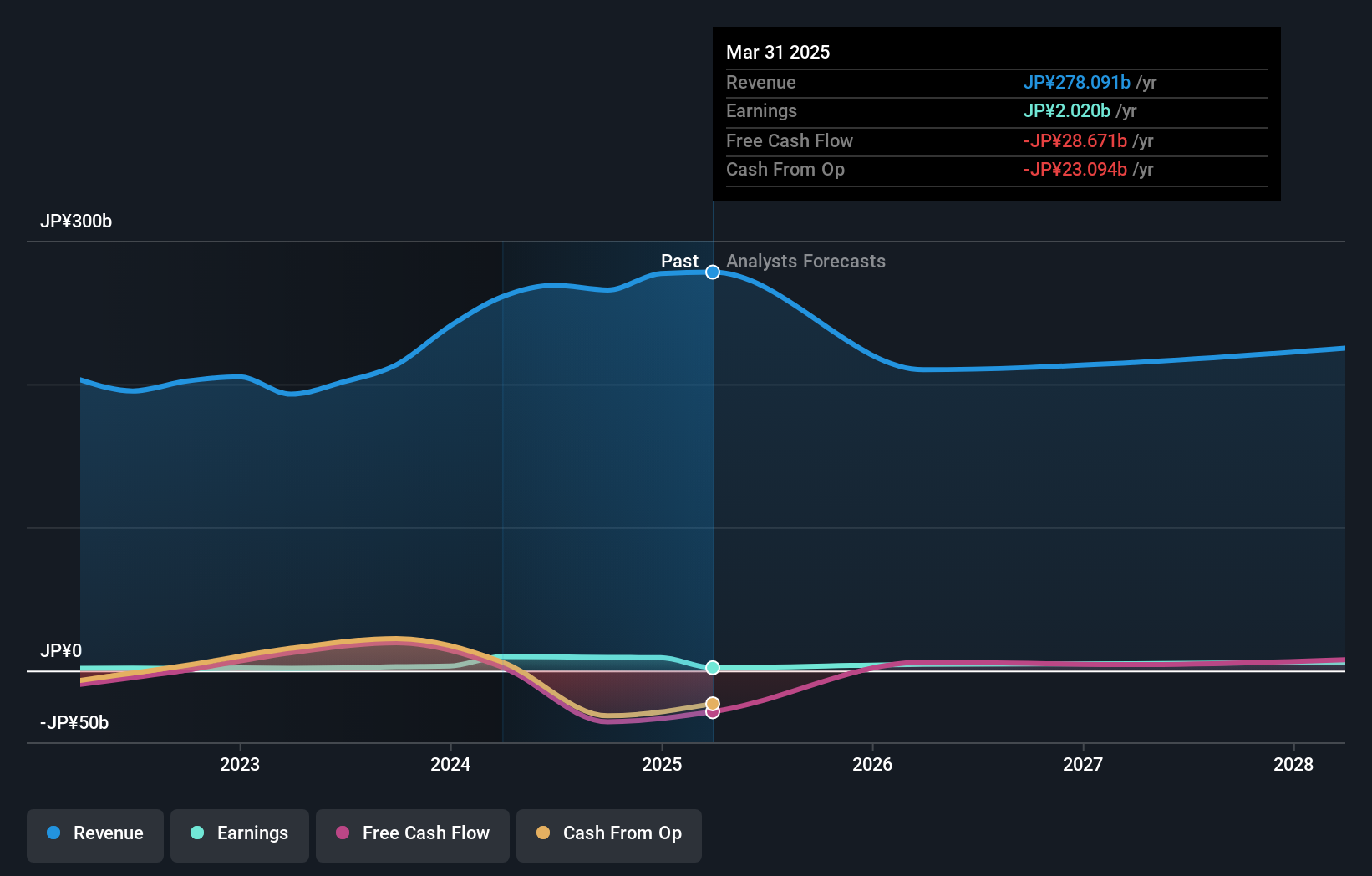Click the Free Cash Flow label in tooltip
The height and width of the screenshot is (876, 1372).
tap(790, 141)
